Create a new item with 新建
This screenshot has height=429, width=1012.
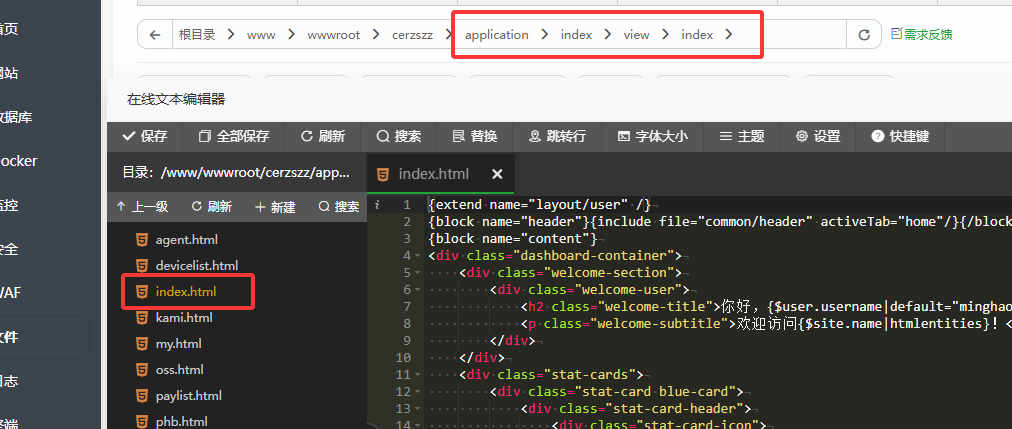click(x=275, y=207)
